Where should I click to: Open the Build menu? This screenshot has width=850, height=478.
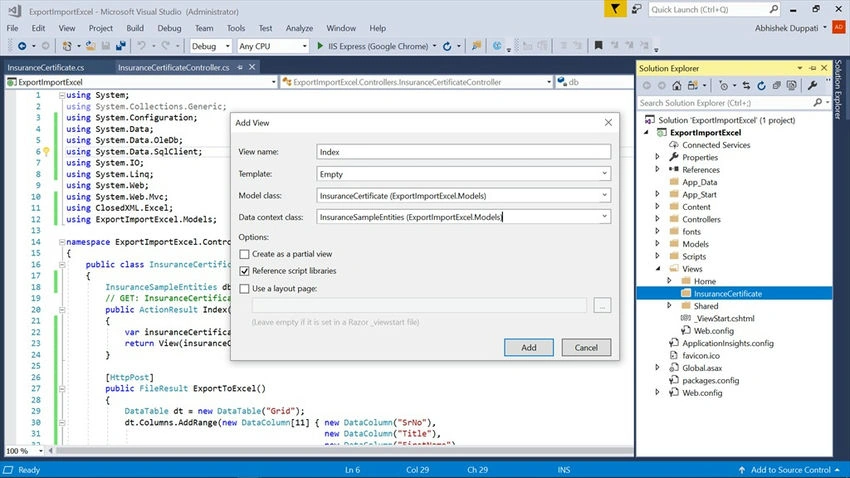[135, 28]
